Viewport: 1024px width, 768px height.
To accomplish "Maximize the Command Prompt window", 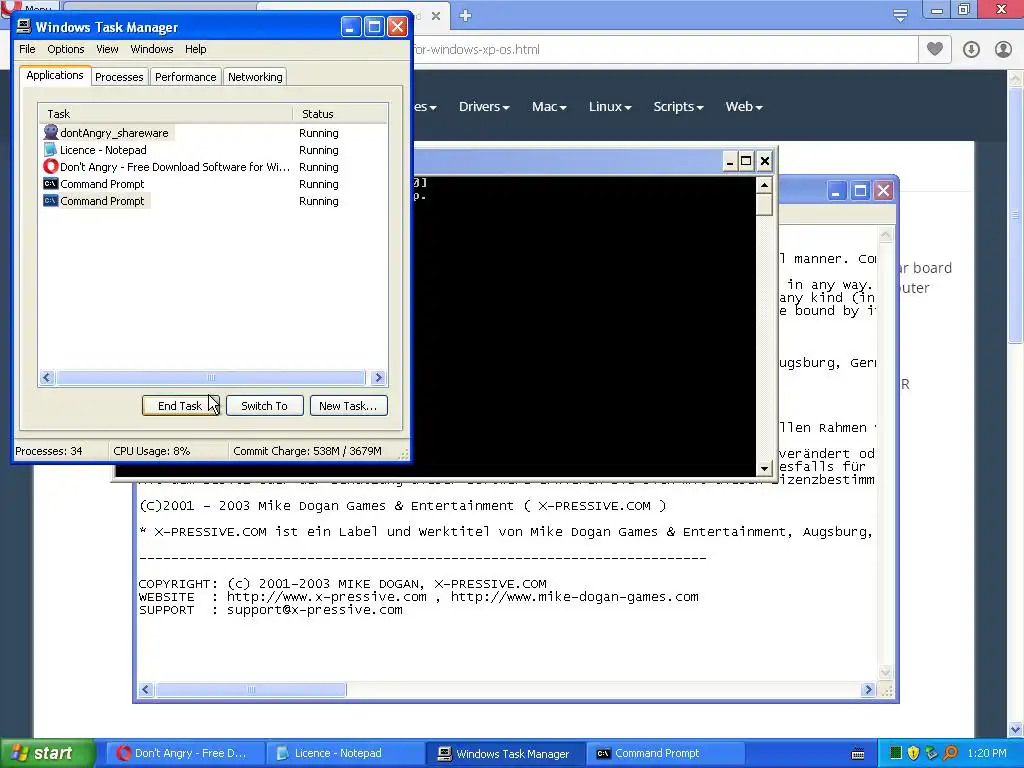I will 746,161.
